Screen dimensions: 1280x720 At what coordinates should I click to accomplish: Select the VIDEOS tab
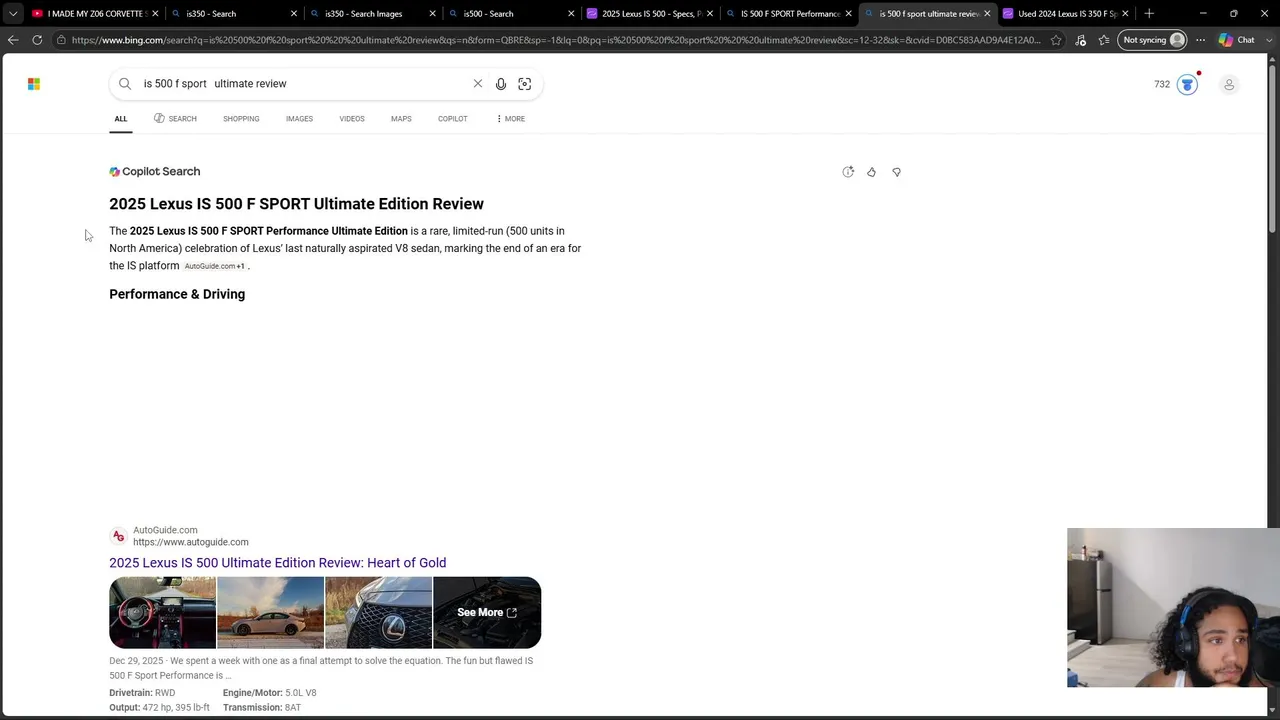(x=352, y=119)
